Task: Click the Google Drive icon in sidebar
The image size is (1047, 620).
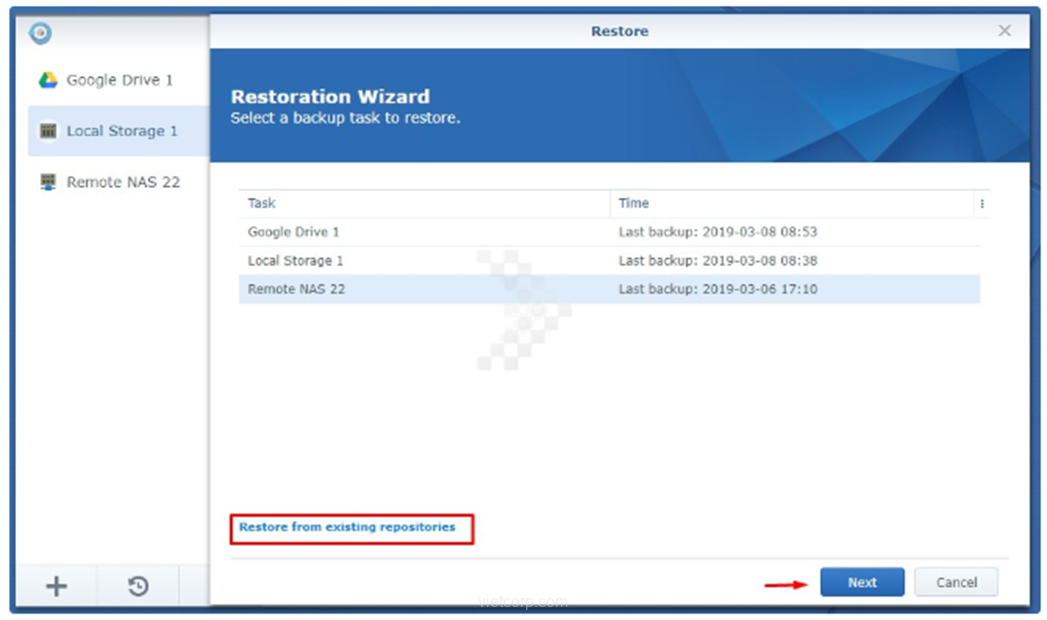Action: point(48,80)
